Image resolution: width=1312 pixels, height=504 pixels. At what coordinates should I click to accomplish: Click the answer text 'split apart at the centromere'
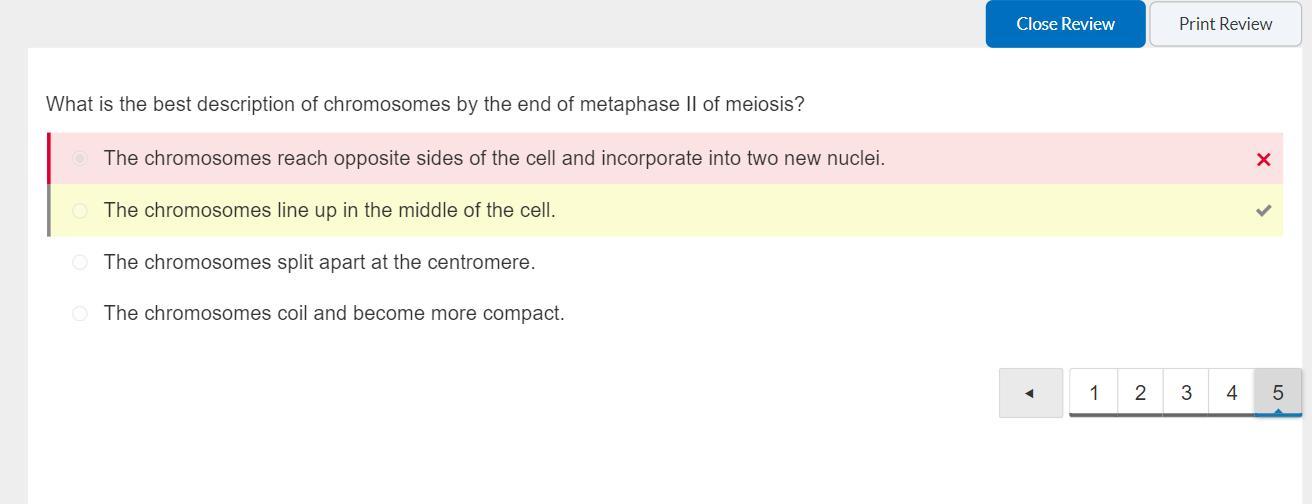tap(319, 262)
